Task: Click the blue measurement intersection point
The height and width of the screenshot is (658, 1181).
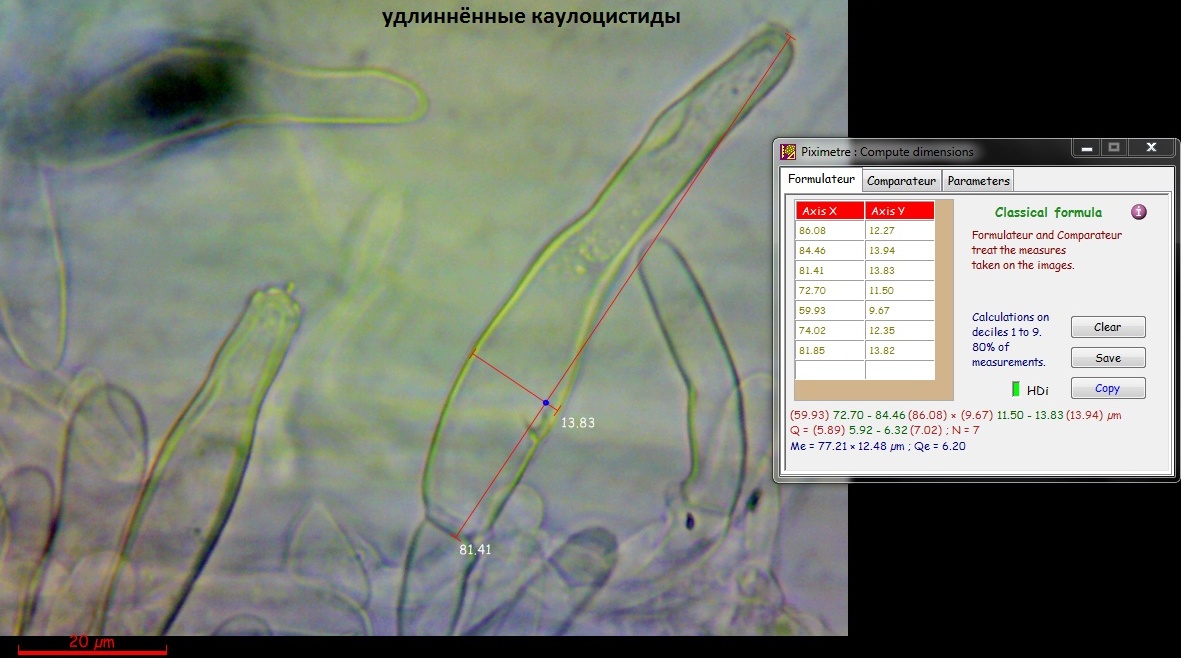Action: tap(546, 403)
